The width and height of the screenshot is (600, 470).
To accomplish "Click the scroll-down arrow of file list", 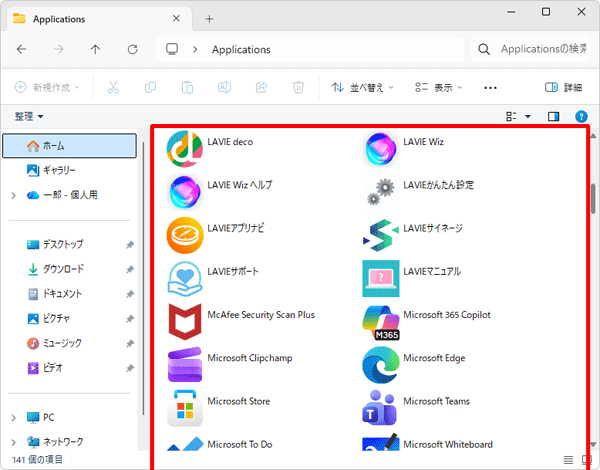I will [593, 444].
